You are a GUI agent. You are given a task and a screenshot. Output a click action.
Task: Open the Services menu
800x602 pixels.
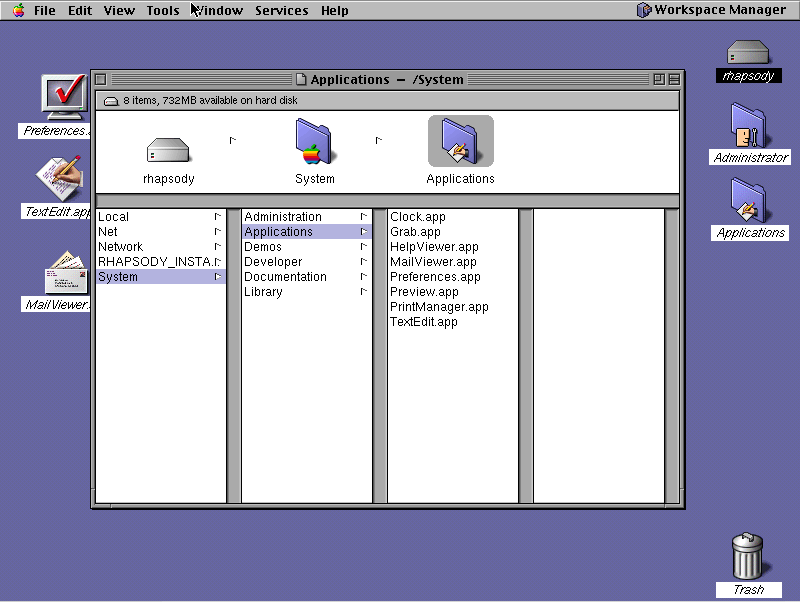point(282,10)
